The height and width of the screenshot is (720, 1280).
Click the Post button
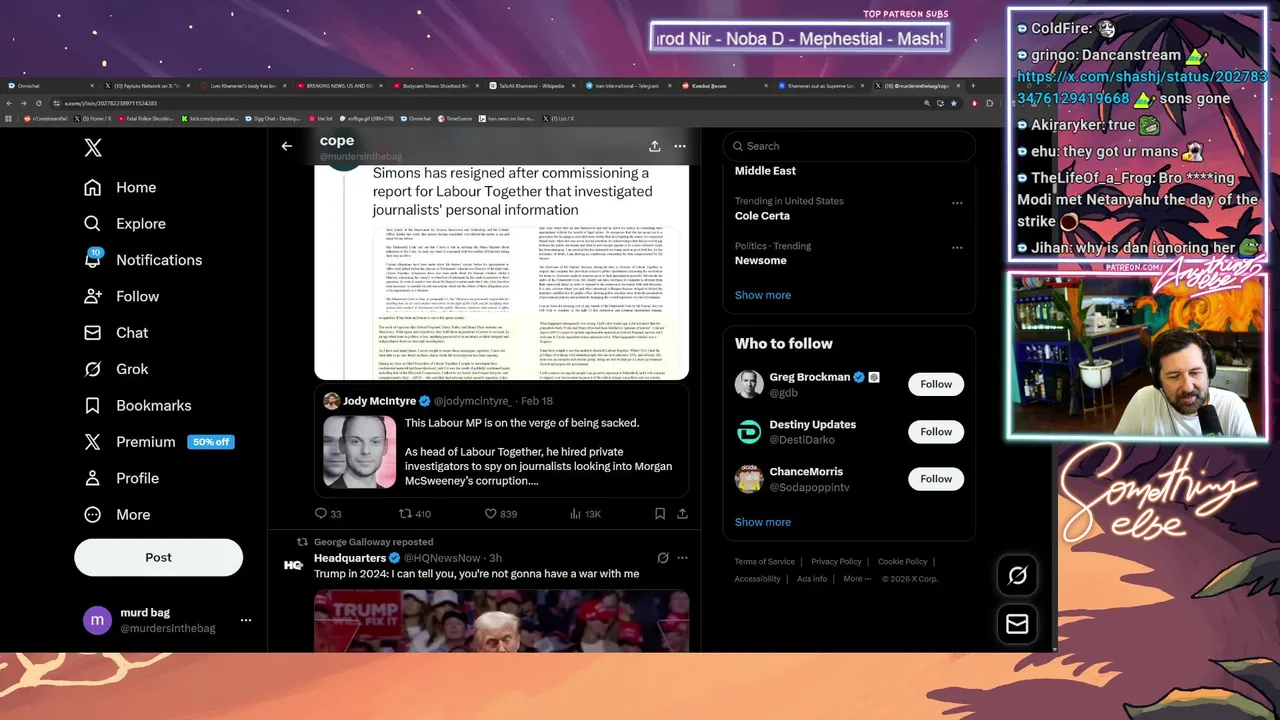coord(158,557)
